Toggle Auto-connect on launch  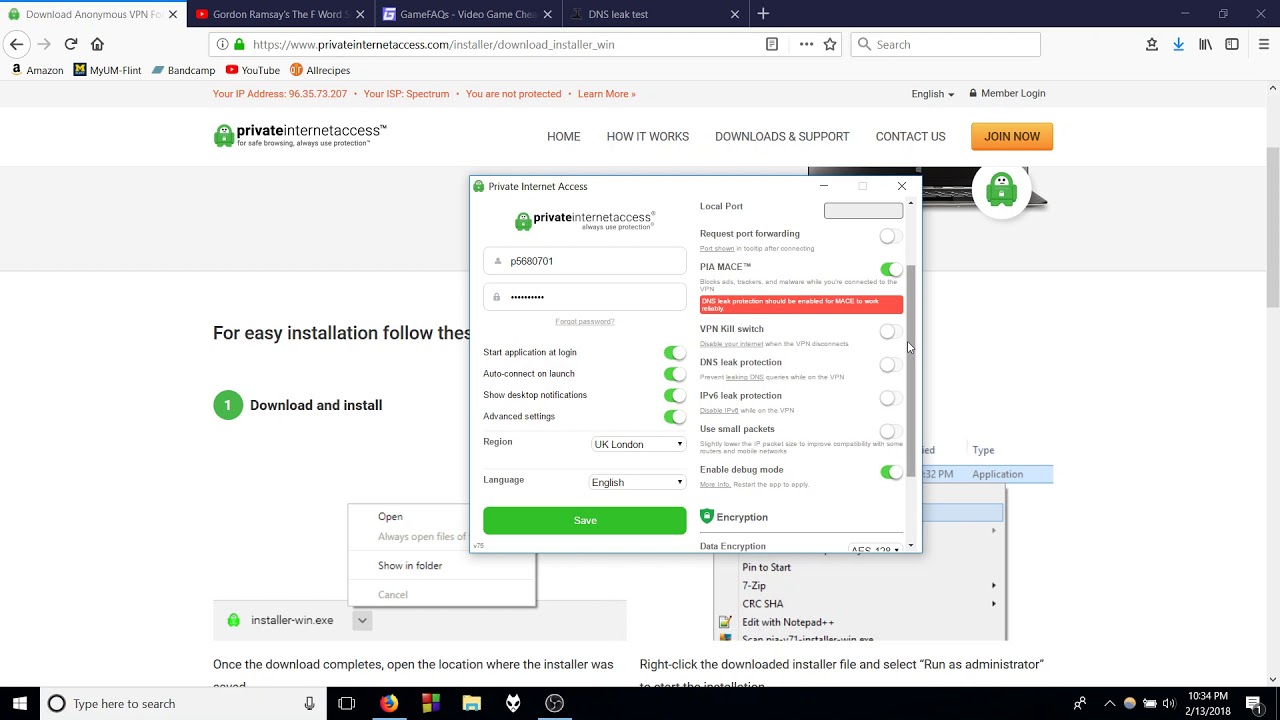pyautogui.click(x=675, y=374)
